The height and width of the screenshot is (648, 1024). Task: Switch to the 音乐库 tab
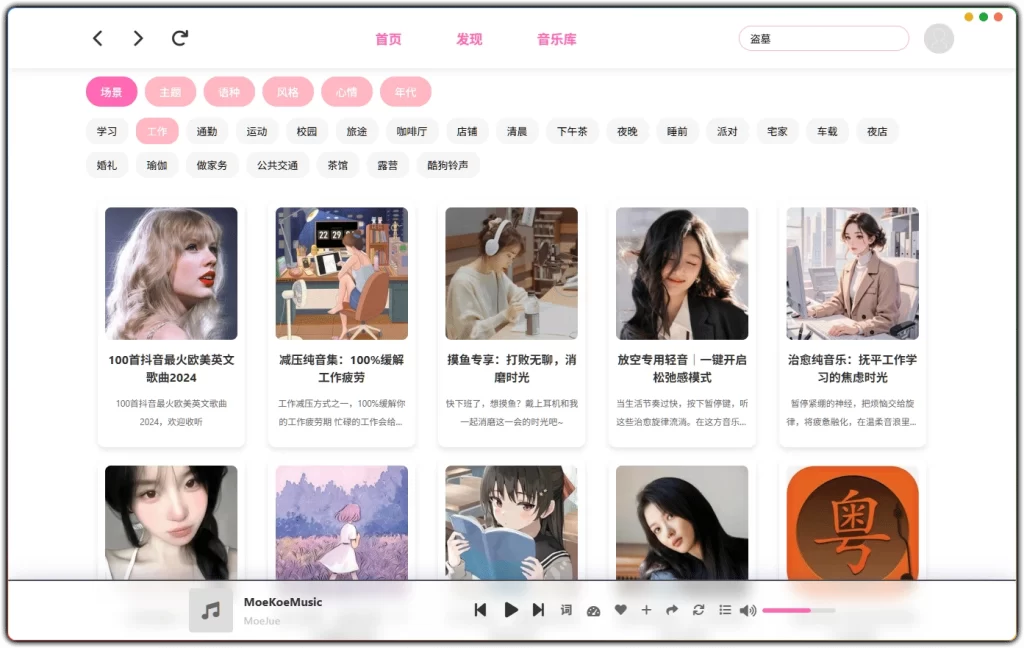click(x=556, y=39)
